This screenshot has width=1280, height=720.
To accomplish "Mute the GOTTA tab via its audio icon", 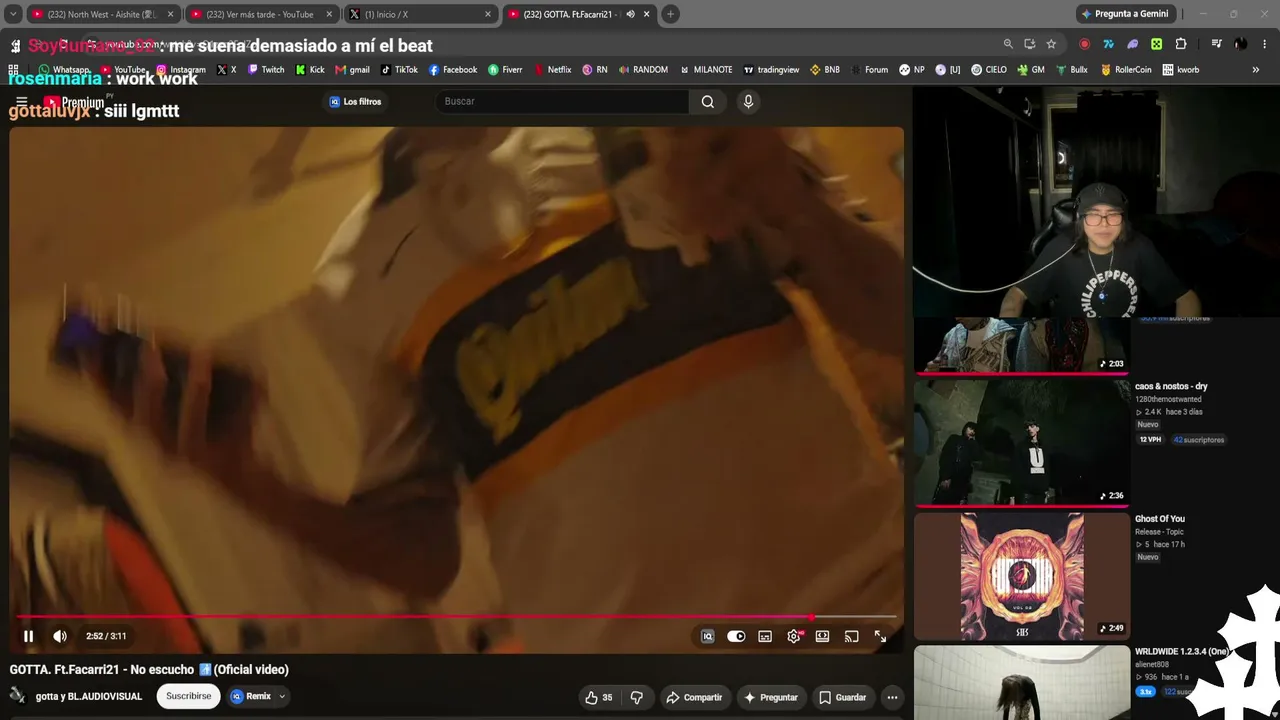I will pos(630,14).
